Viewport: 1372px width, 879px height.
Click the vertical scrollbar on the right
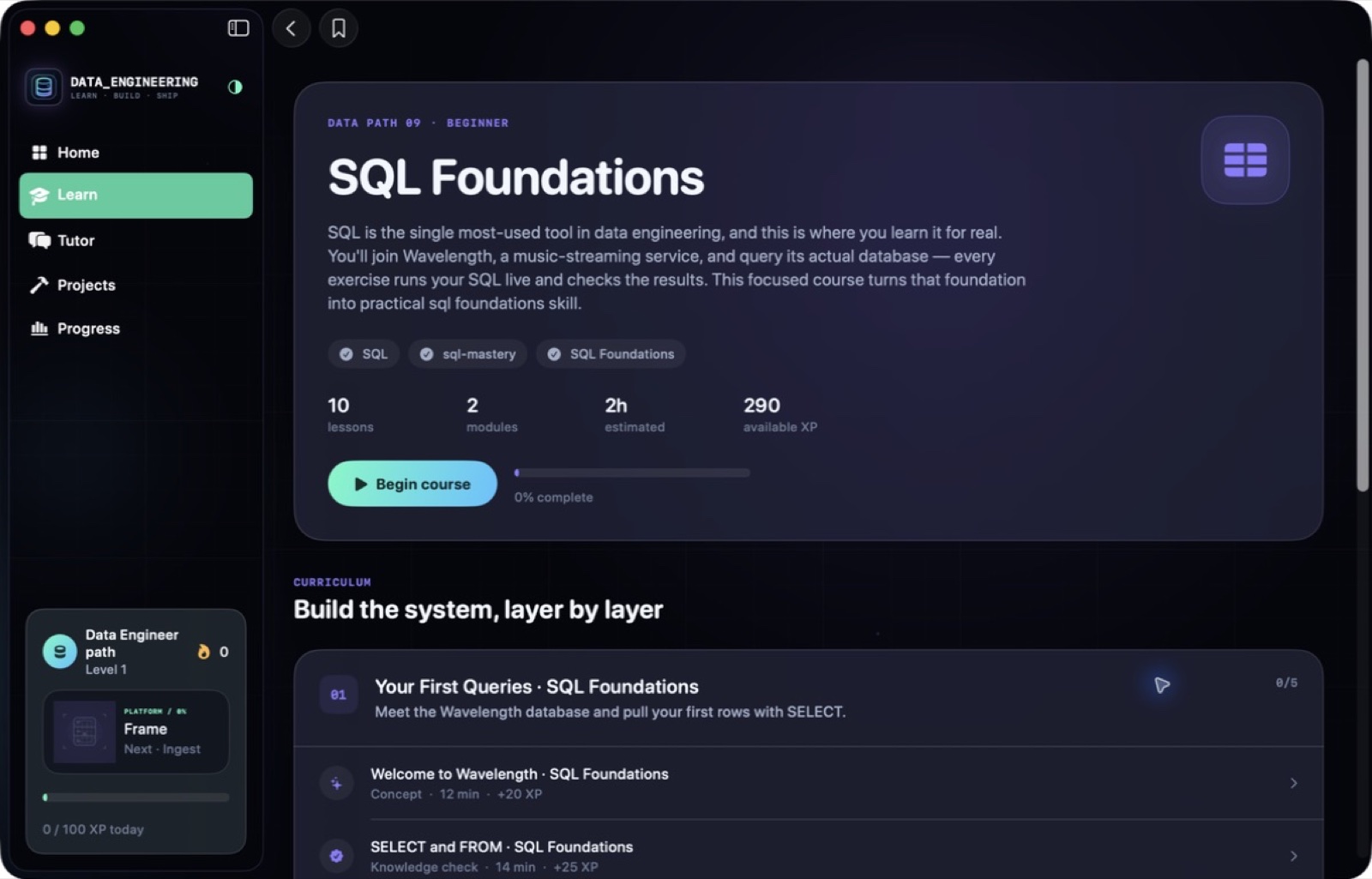pos(1363,274)
